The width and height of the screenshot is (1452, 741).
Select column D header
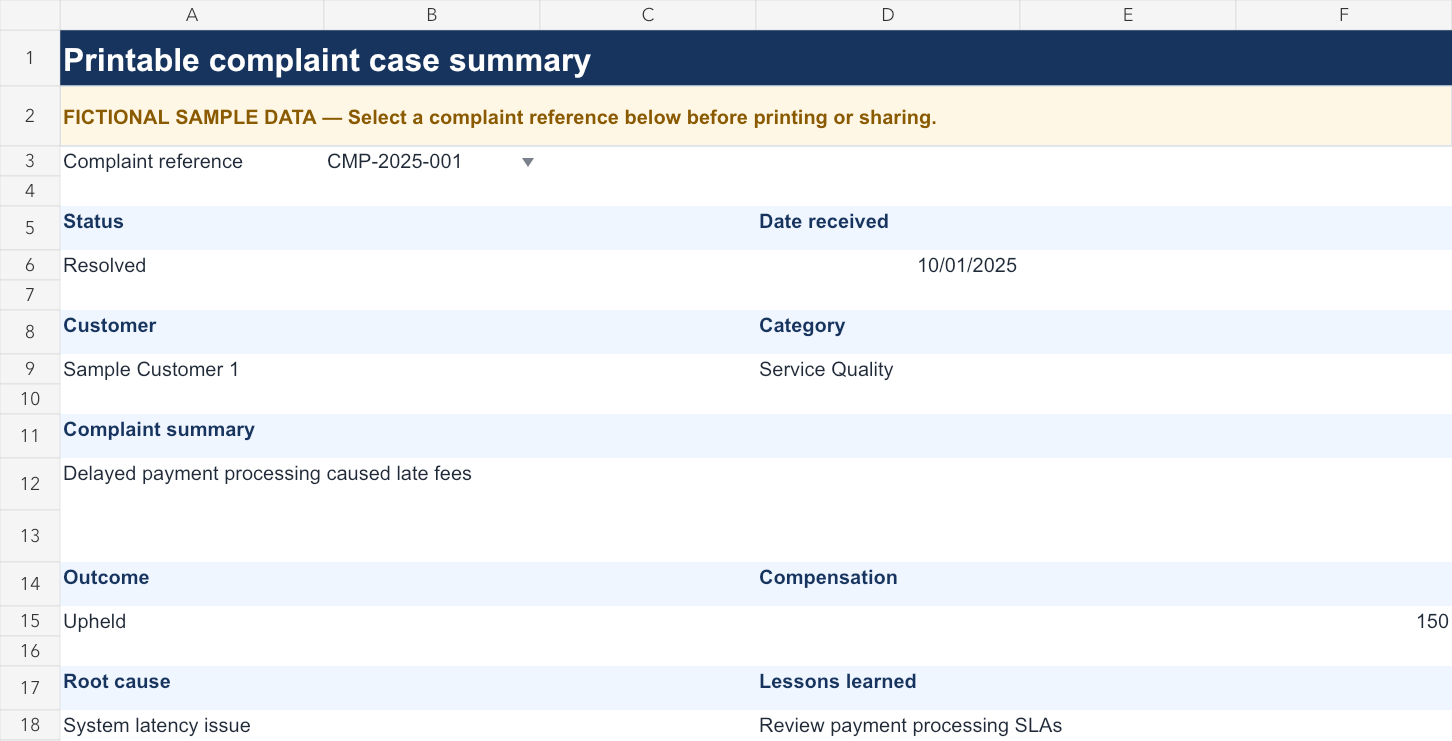click(888, 14)
